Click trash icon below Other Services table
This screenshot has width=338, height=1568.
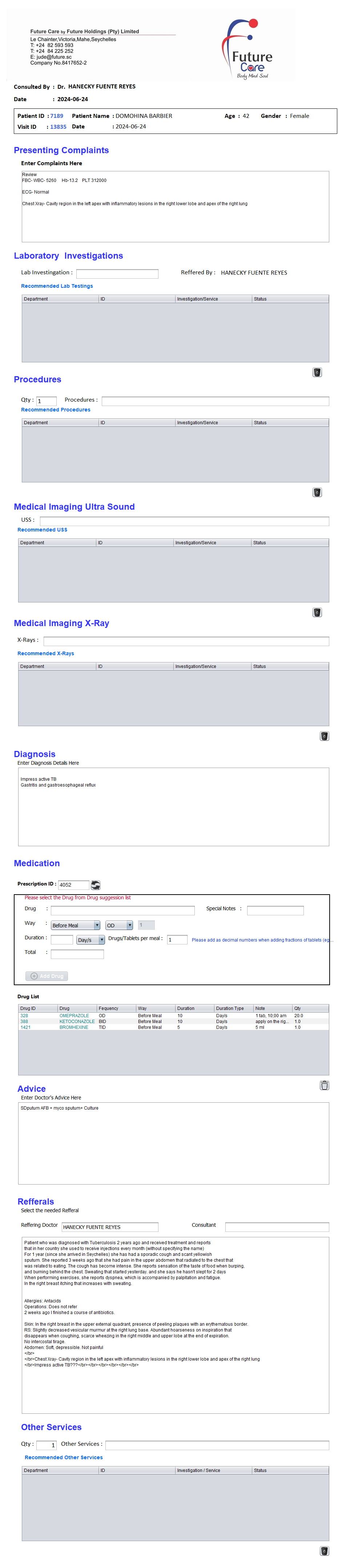324,1550
